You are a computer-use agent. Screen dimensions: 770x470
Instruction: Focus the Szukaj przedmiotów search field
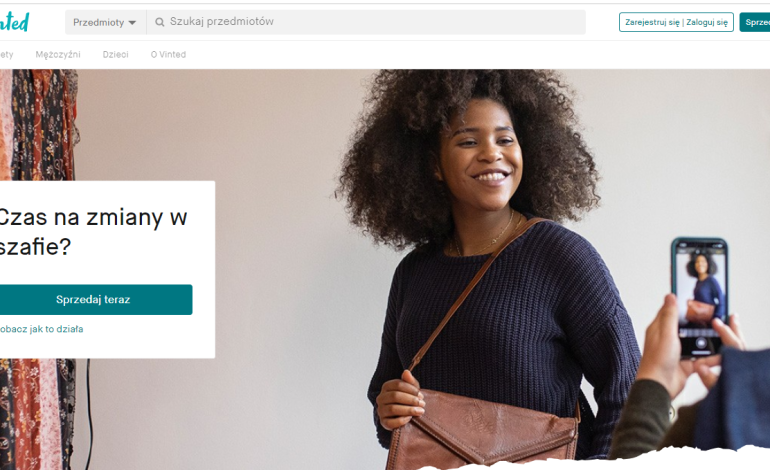pos(366,22)
